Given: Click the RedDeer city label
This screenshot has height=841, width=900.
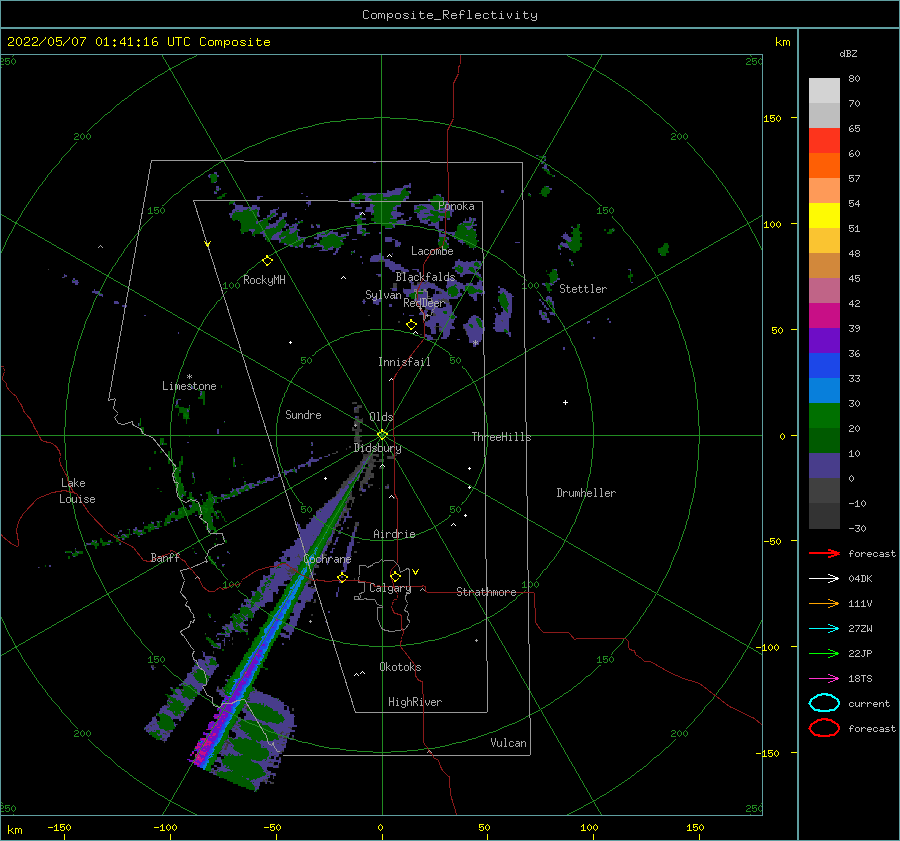Looking at the screenshot, I should click(x=424, y=303).
